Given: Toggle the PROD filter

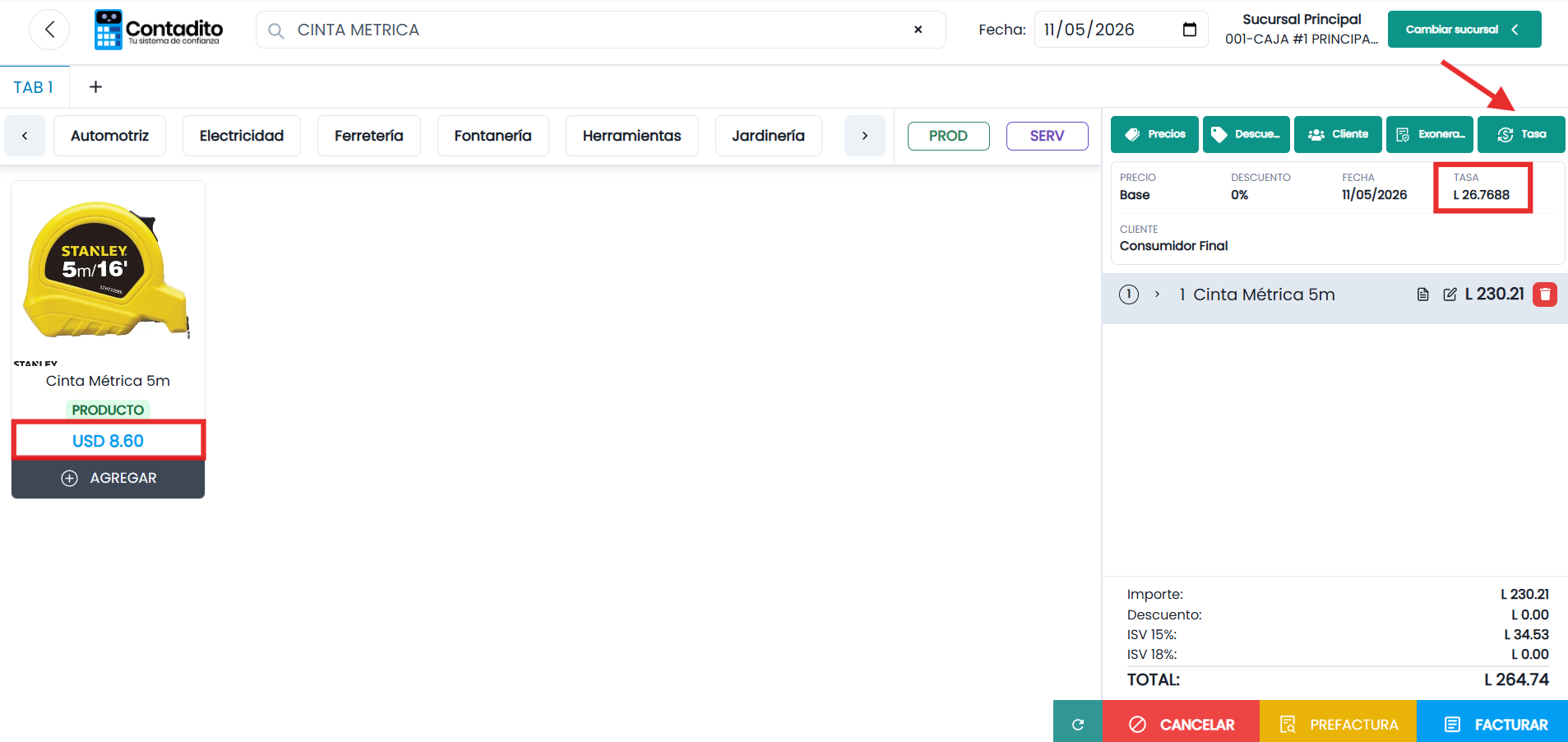Looking at the screenshot, I should coord(949,136).
